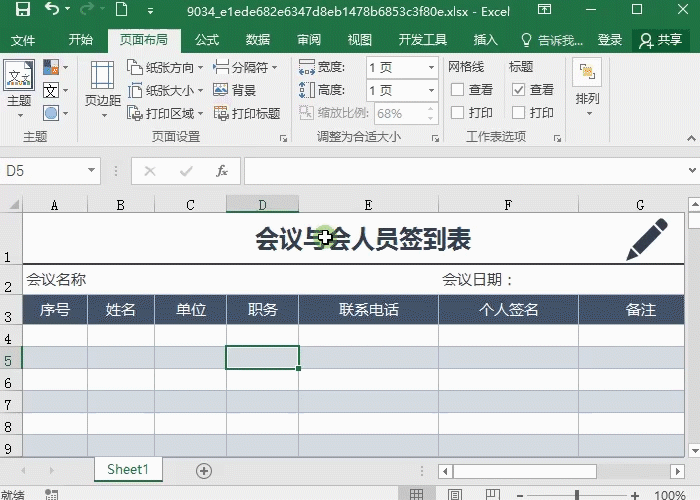Open 纸张大小 paper size dropdown
700x500 pixels.
[x=165, y=91]
